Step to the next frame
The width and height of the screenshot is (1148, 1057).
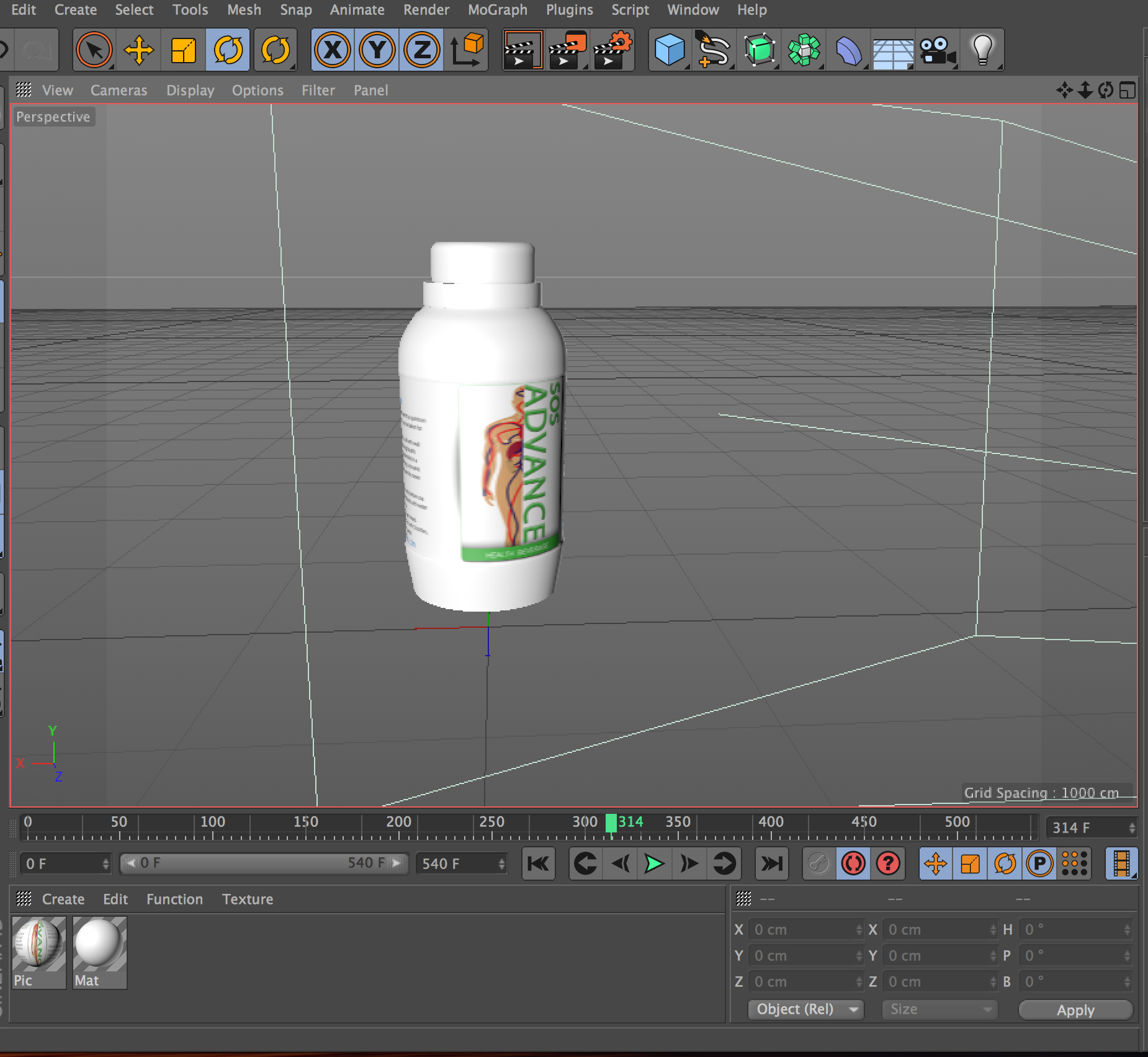coord(689,863)
